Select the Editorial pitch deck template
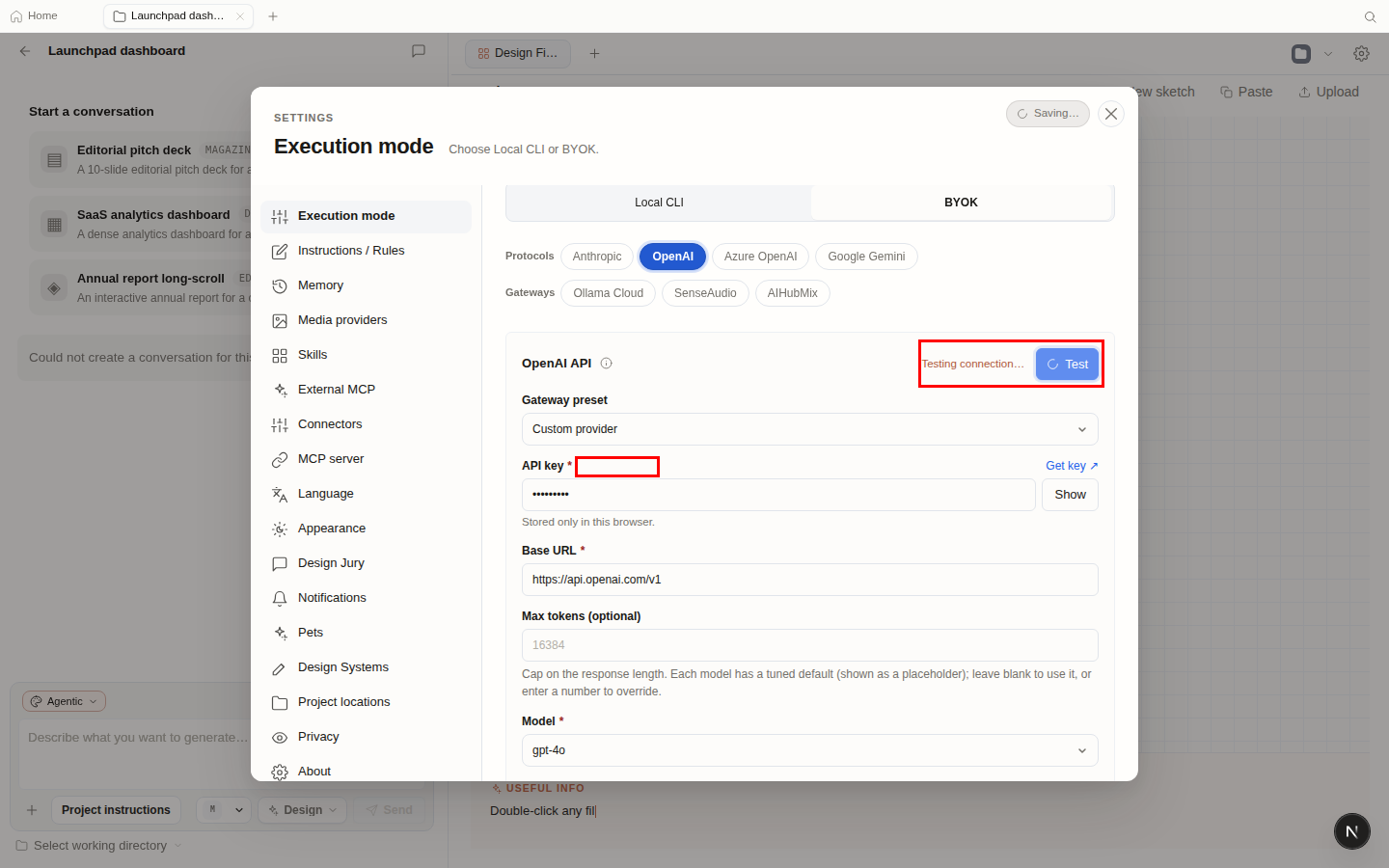 (x=140, y=159)
